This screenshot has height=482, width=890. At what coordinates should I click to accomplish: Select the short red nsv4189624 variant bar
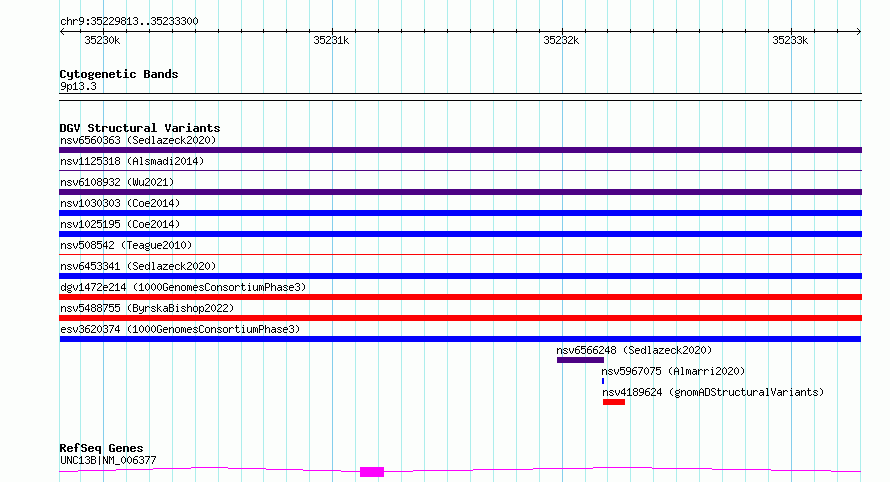[614, 402]
